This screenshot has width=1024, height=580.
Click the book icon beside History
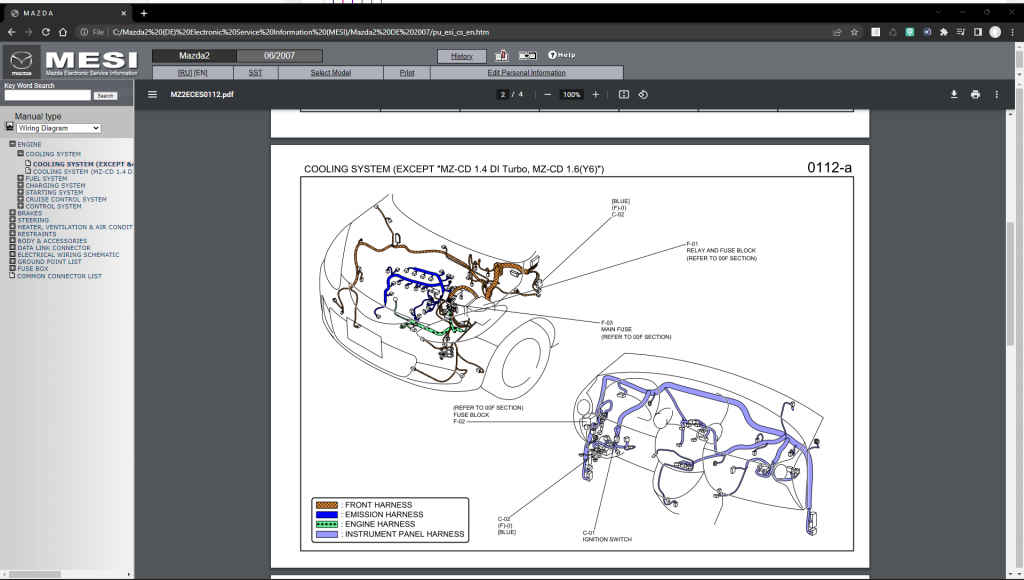pos(501,55)
